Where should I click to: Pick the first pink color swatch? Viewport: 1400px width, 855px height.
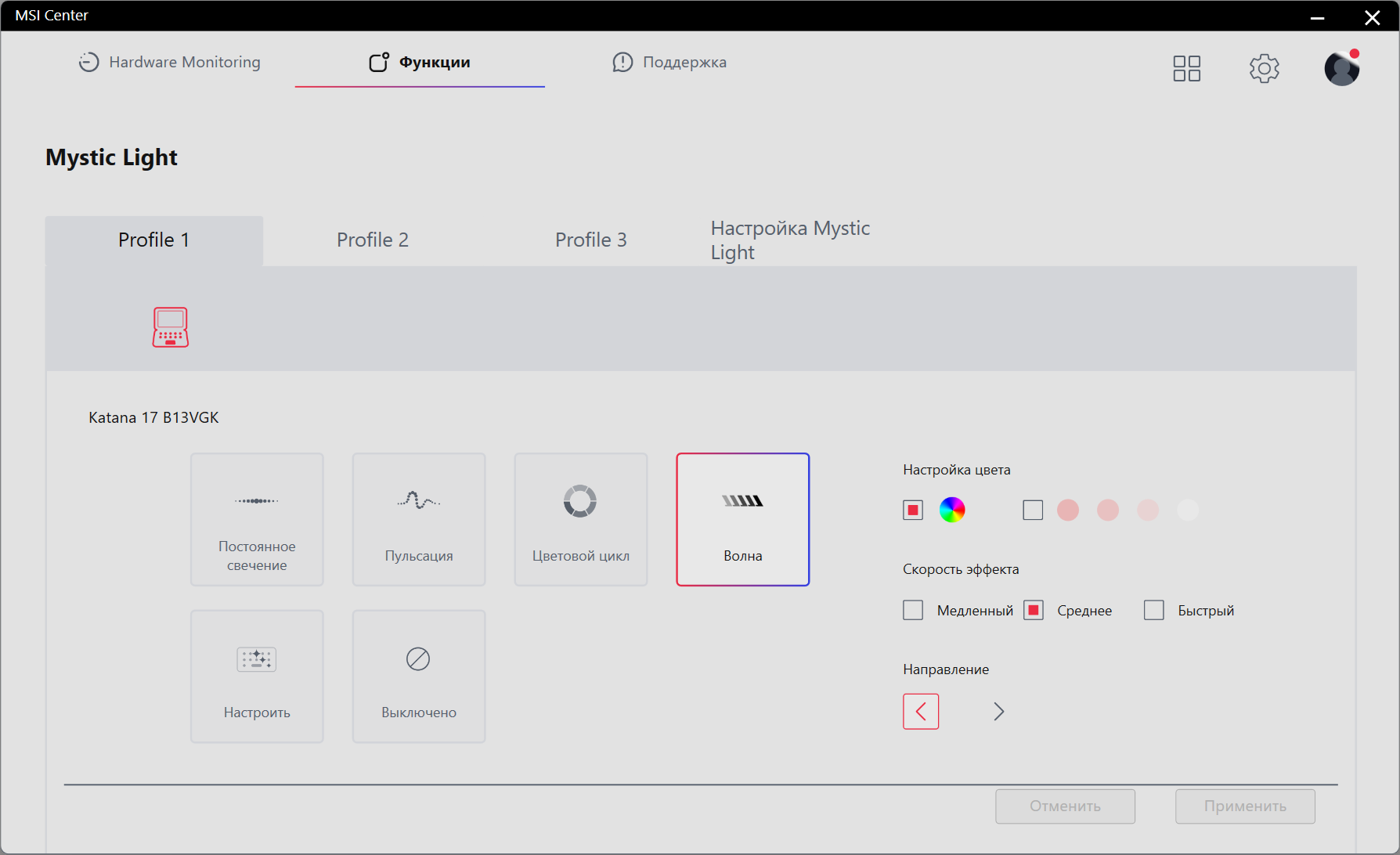pyautogui.click(x=1068, y=510)
